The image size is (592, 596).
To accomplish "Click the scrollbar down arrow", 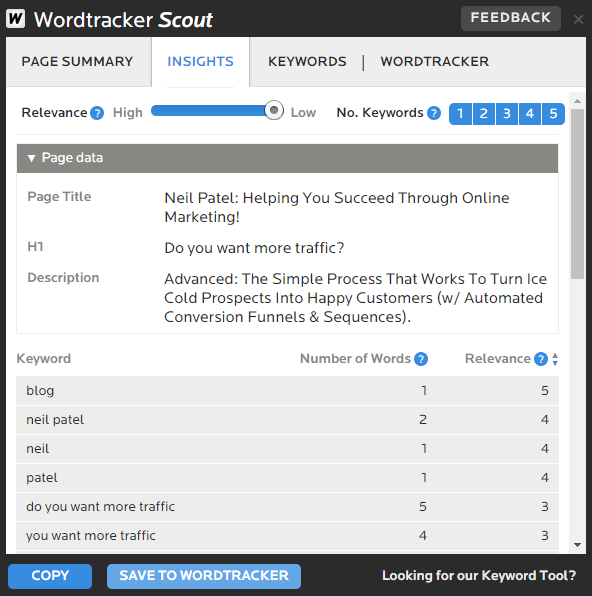I will 577,545.
